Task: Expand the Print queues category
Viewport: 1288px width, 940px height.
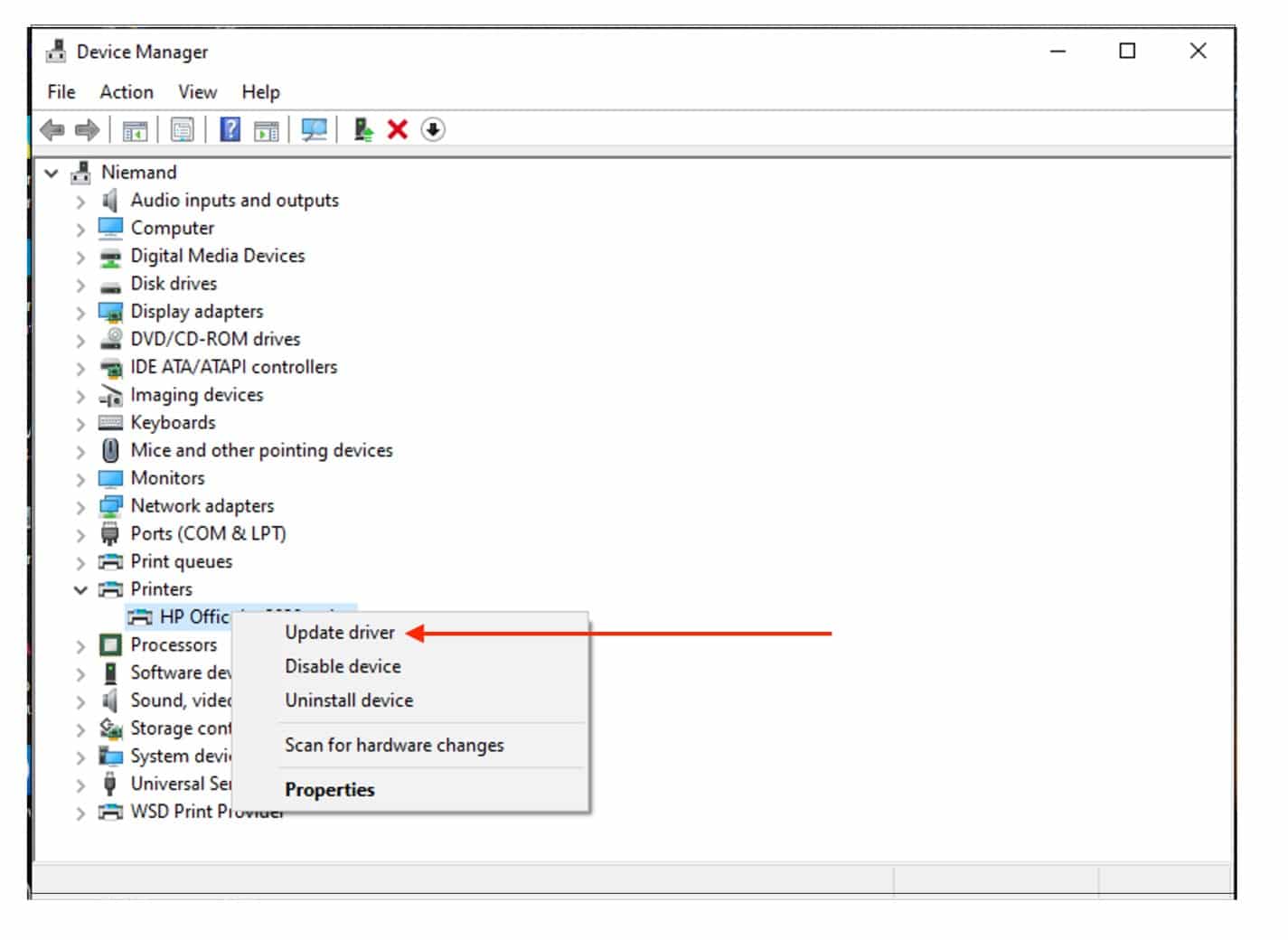Action: 80,562
